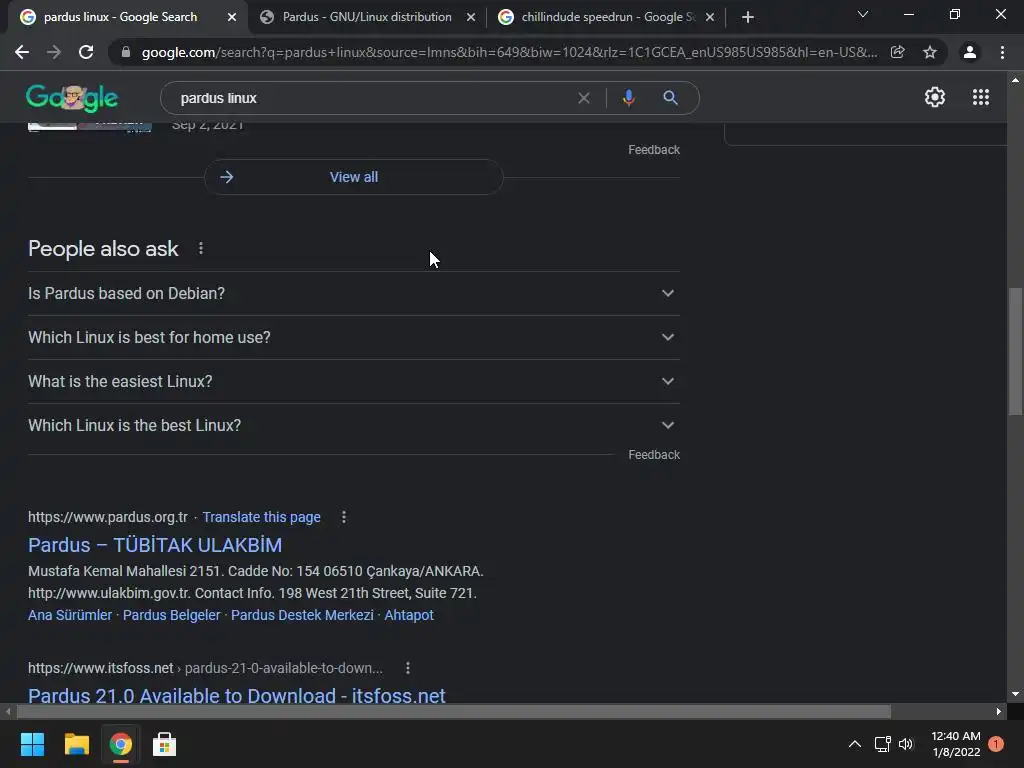
Task: Open the Ahtapot sitelink
Action: point(409,615)
